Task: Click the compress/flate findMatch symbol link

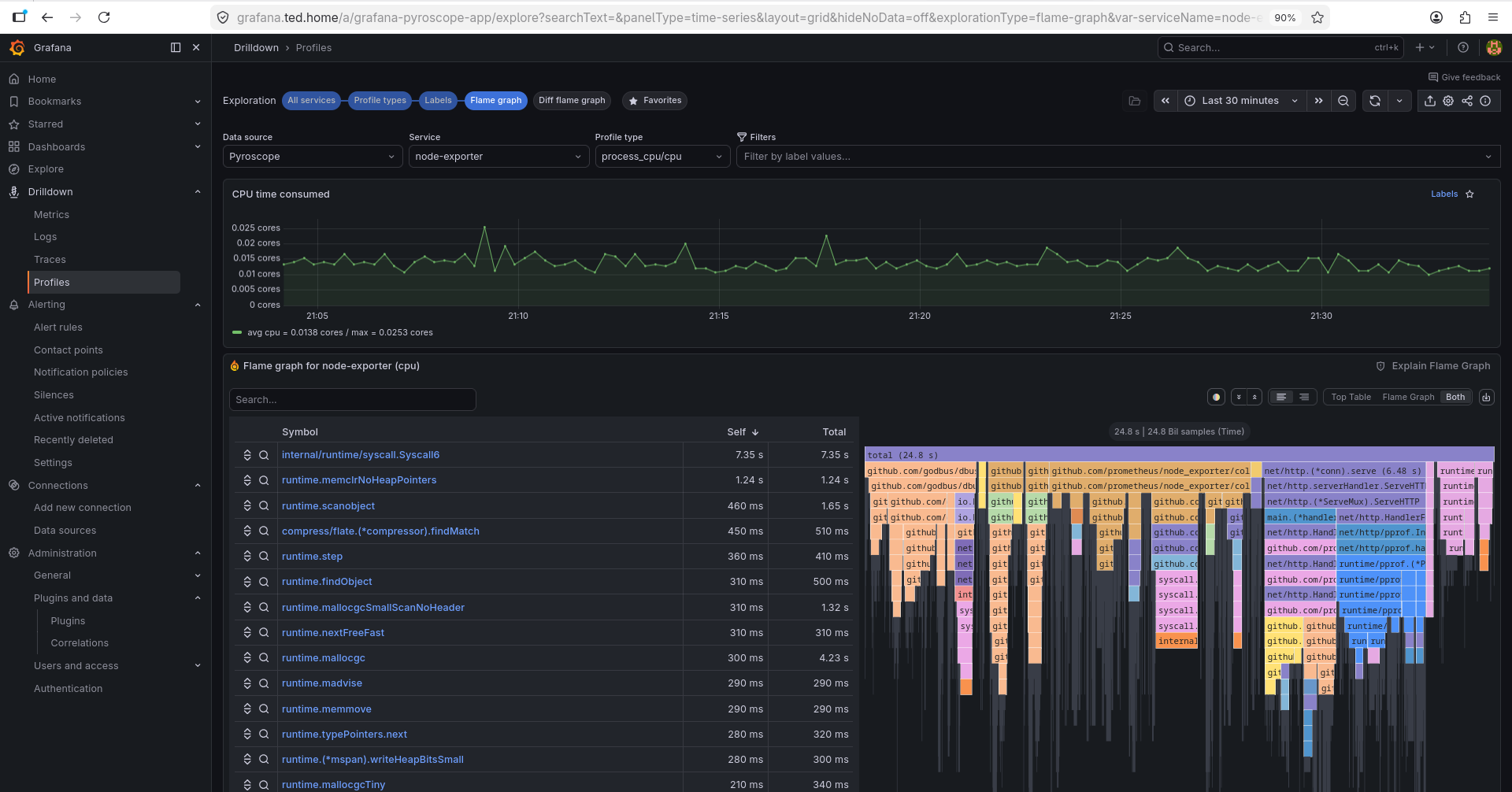Action: tap(380, 531)
